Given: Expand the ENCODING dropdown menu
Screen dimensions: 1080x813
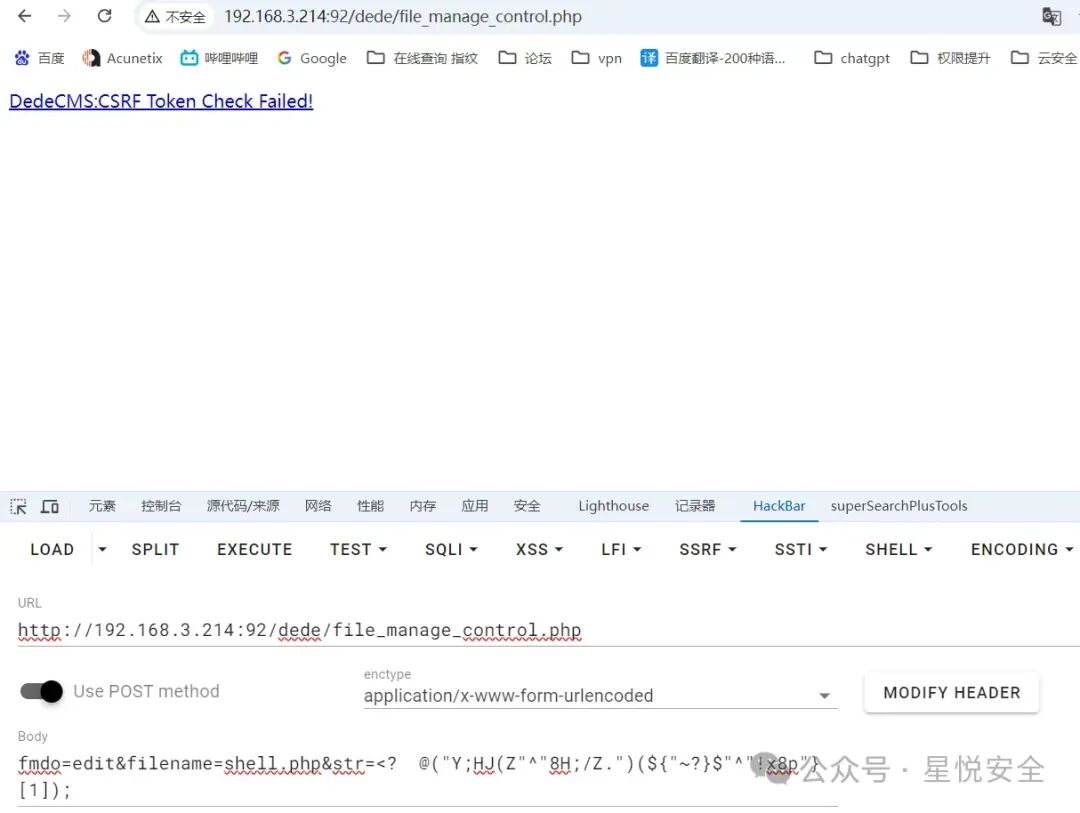Looking at the screenshot, I should (1022, 549).
